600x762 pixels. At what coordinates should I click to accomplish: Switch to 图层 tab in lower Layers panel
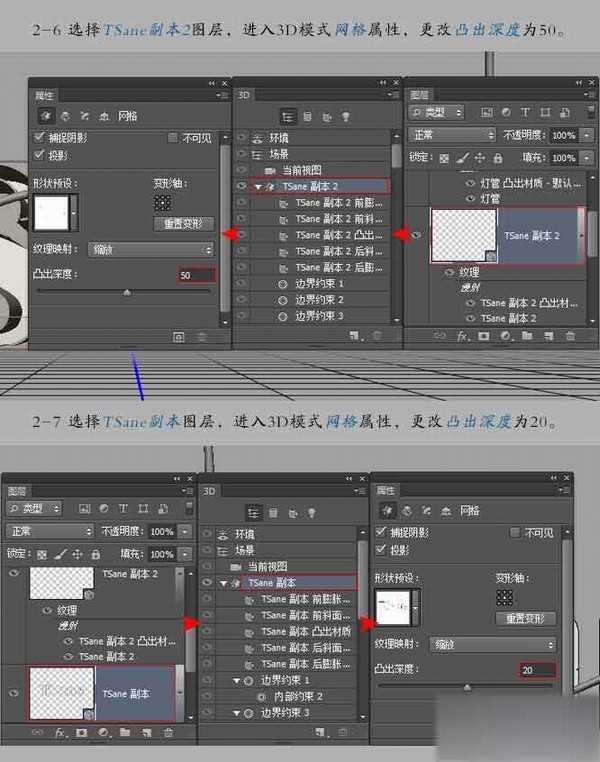18,491
